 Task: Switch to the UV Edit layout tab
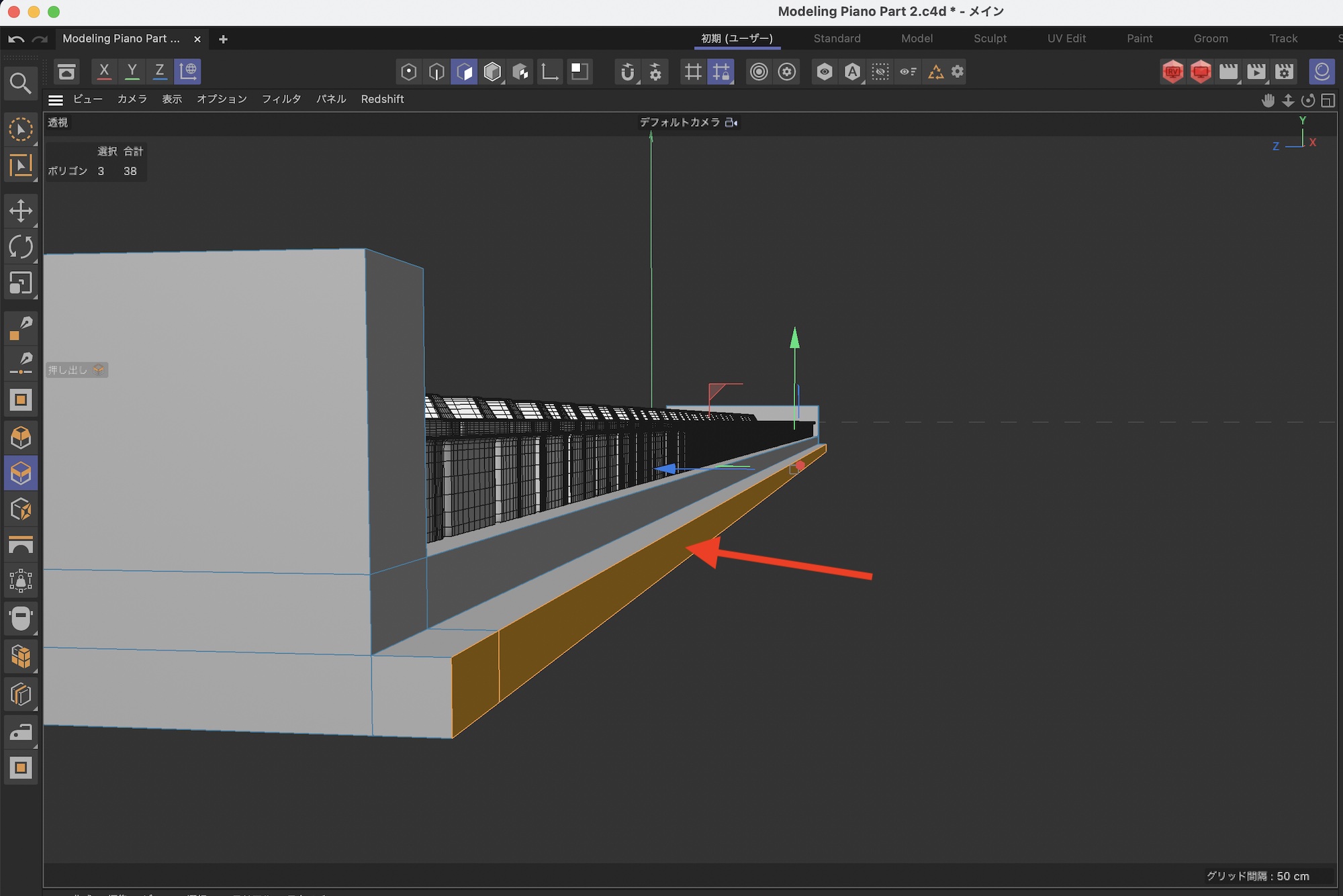[1066, 38]
